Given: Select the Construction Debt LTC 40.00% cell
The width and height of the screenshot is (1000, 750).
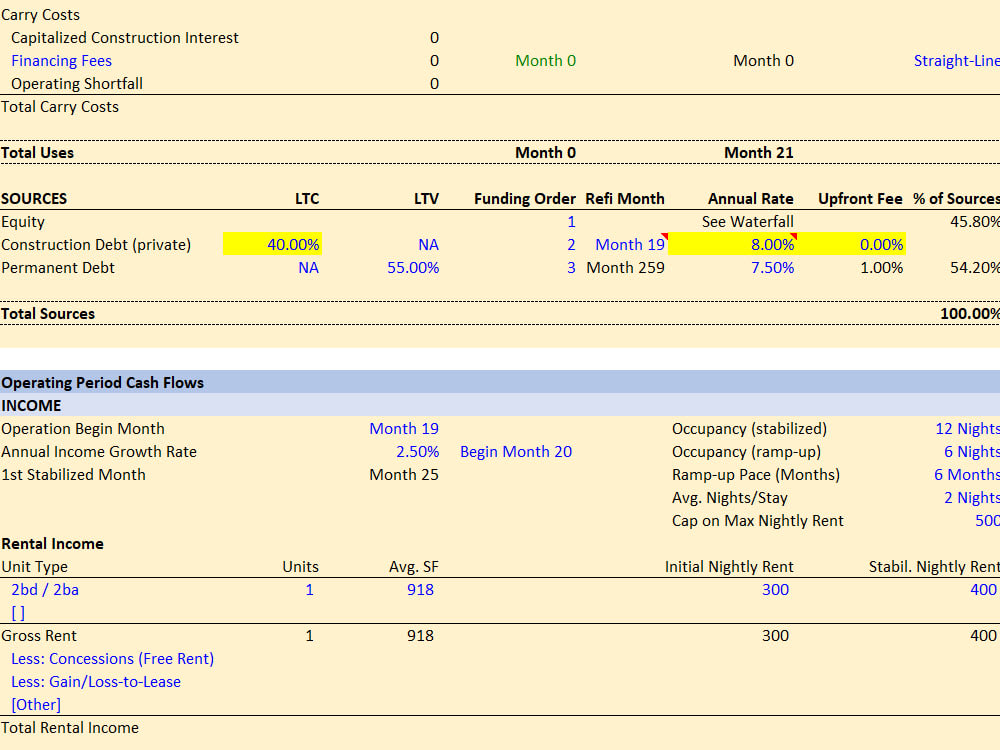Looking at the screenshot, I should point(272,244).
